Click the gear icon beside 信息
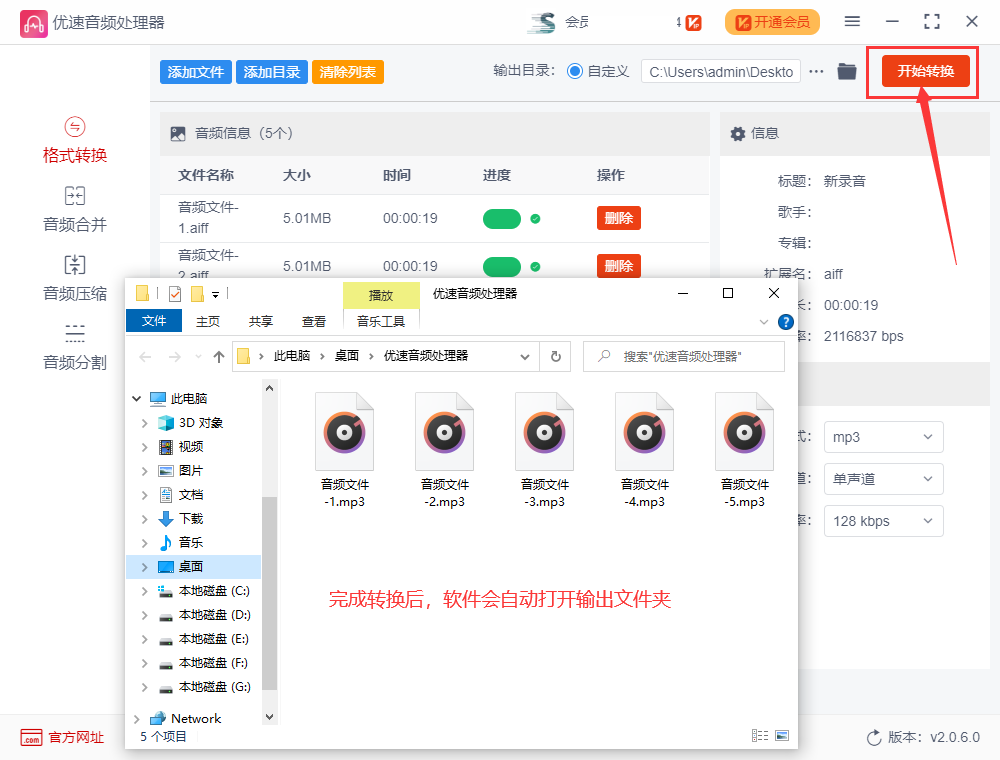 737,132
